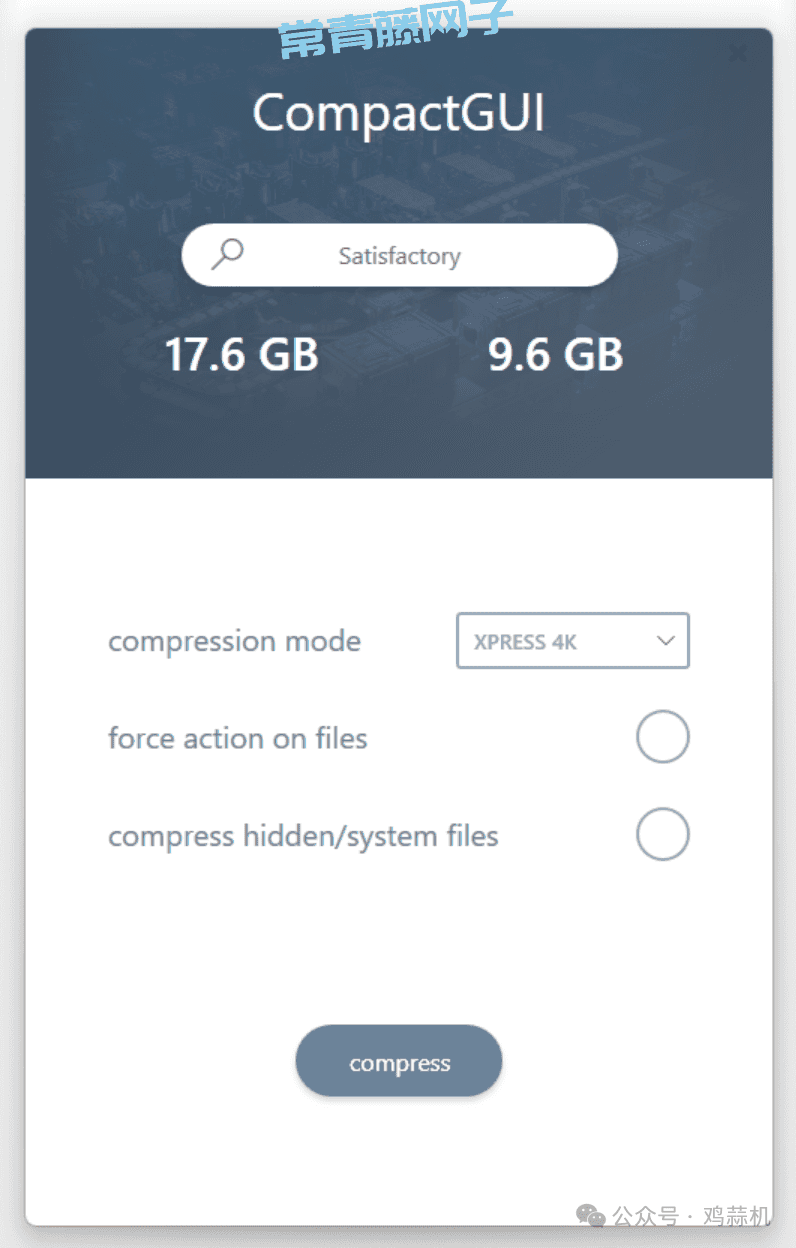Screen dimensions: 796x1248
Task: Enable the compress hidden/system files toggle
Action: (x=663, y=835)
